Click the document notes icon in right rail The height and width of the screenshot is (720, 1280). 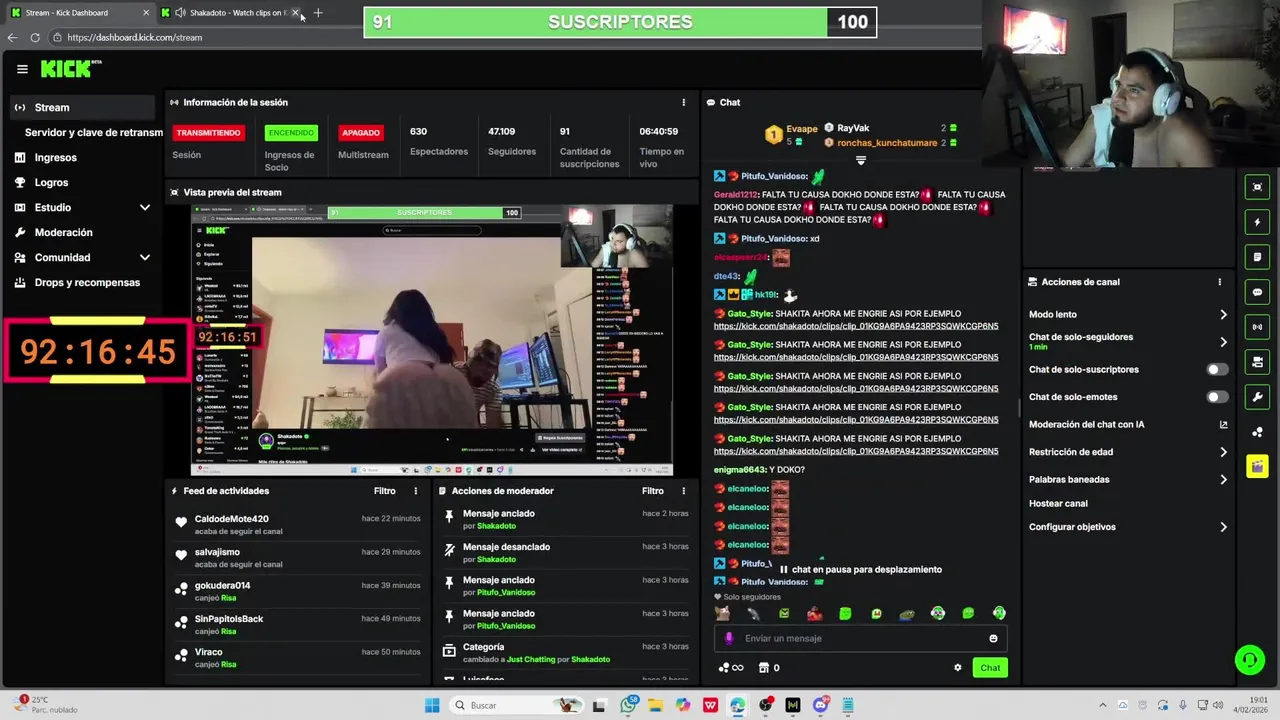[1257, 257]
